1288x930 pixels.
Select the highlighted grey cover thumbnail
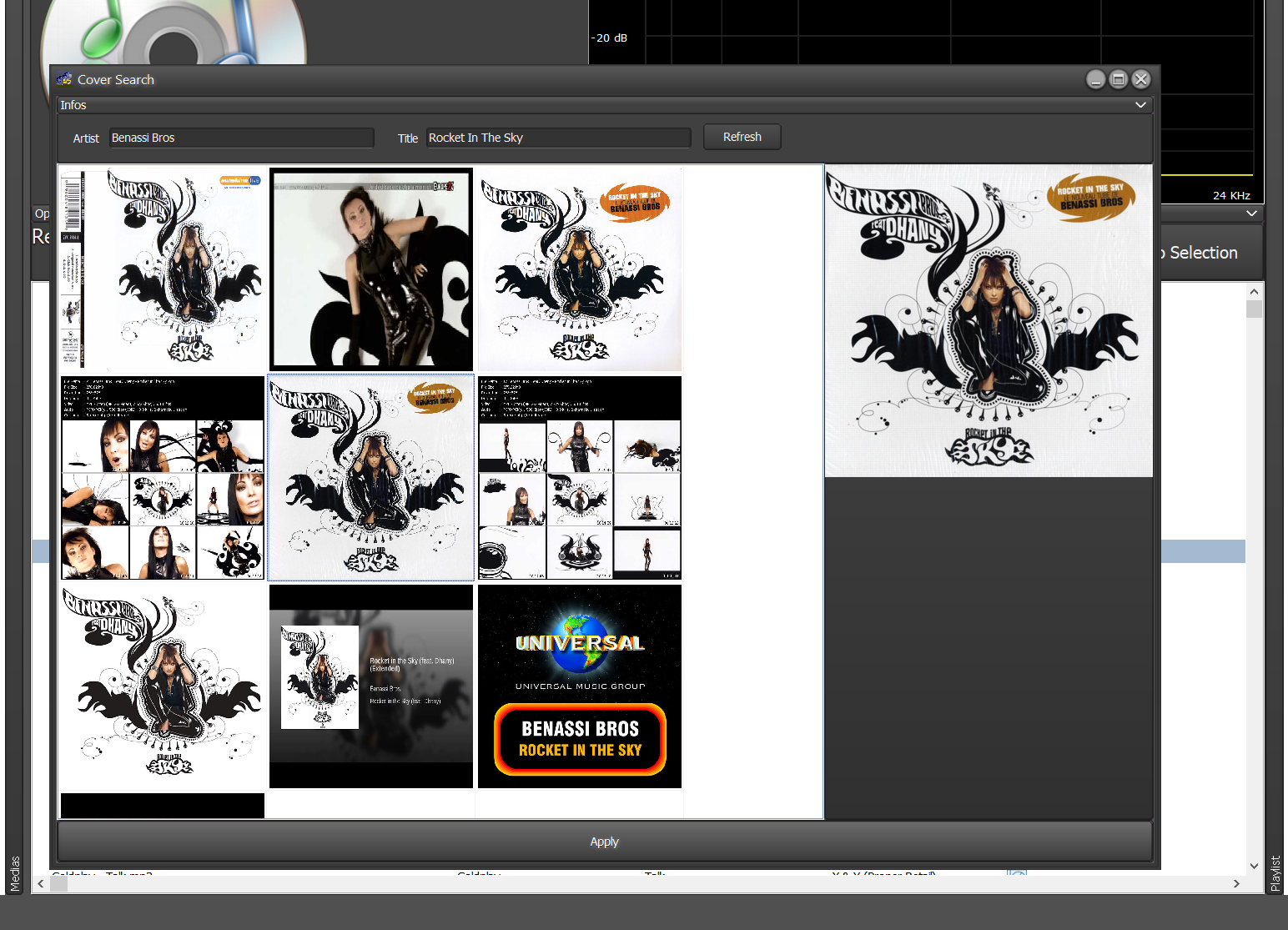371,478
